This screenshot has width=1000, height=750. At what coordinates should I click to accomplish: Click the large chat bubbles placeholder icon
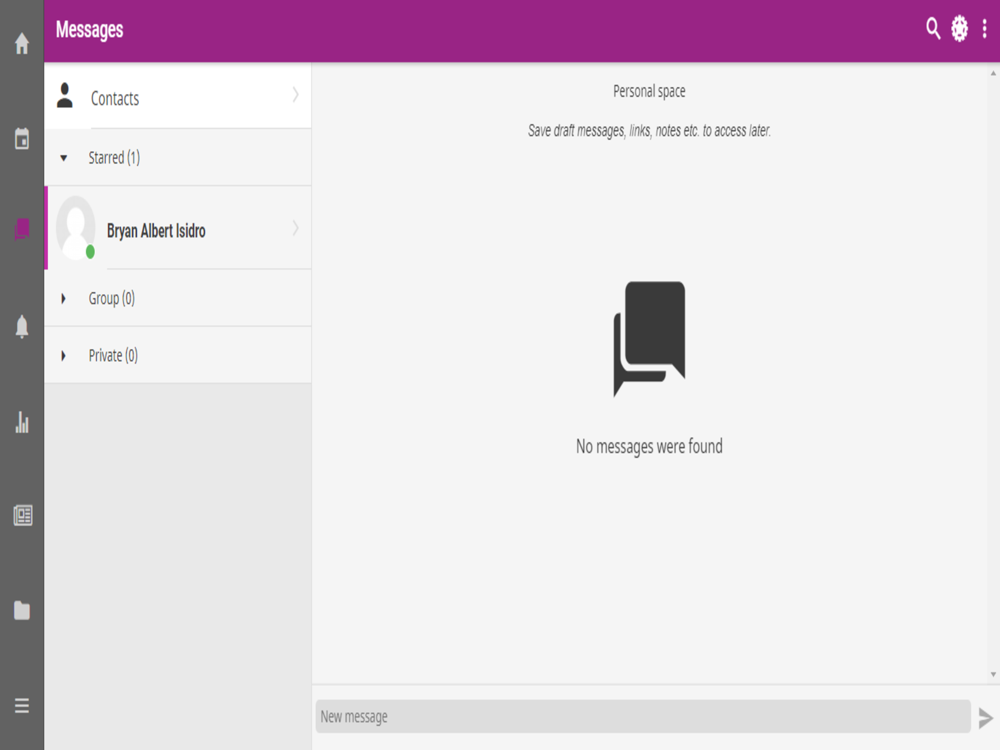tap(649, 339)
